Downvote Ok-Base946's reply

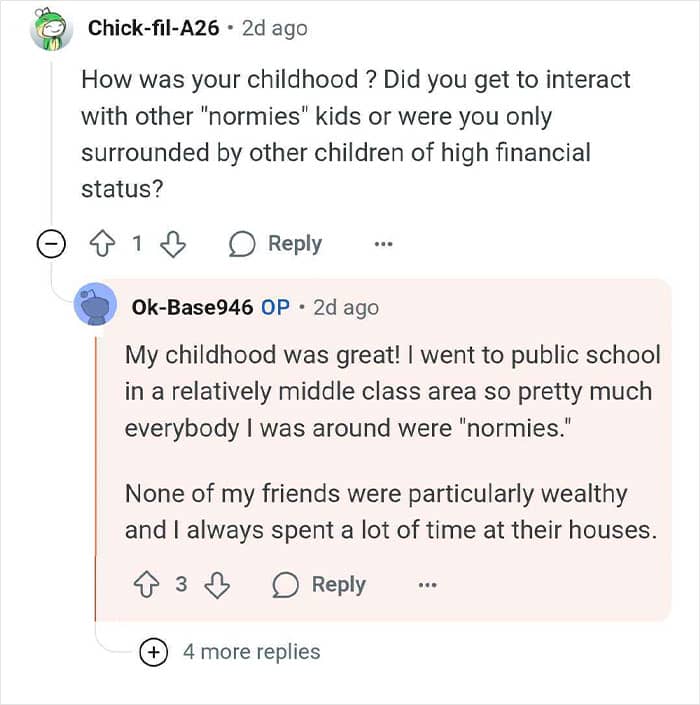(x=217, y=585)
